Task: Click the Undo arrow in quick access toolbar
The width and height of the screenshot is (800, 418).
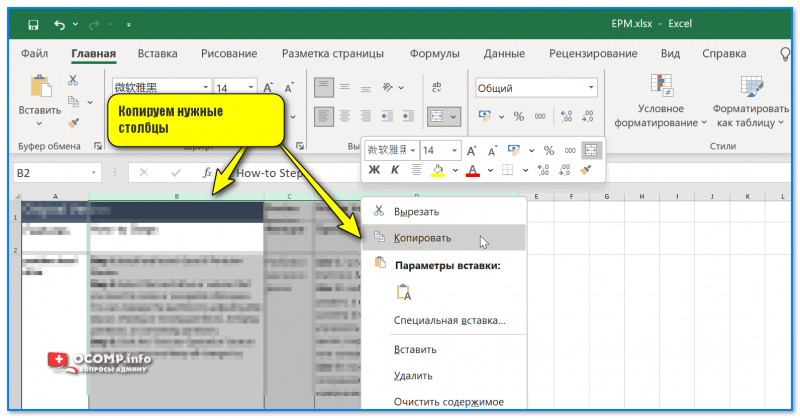Action: pos(59,24)
